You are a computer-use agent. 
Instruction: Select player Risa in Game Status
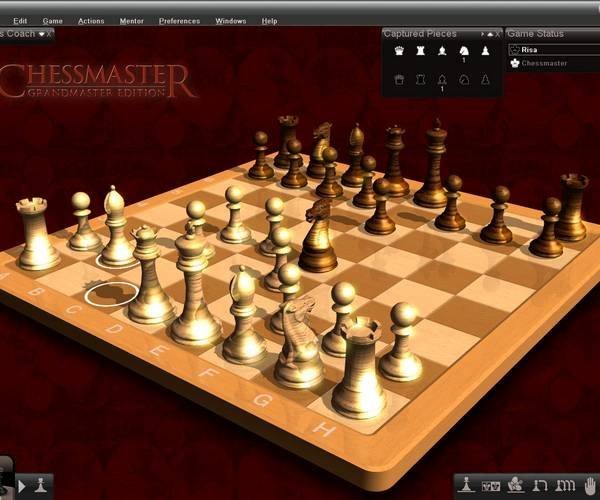pos(529,49)
